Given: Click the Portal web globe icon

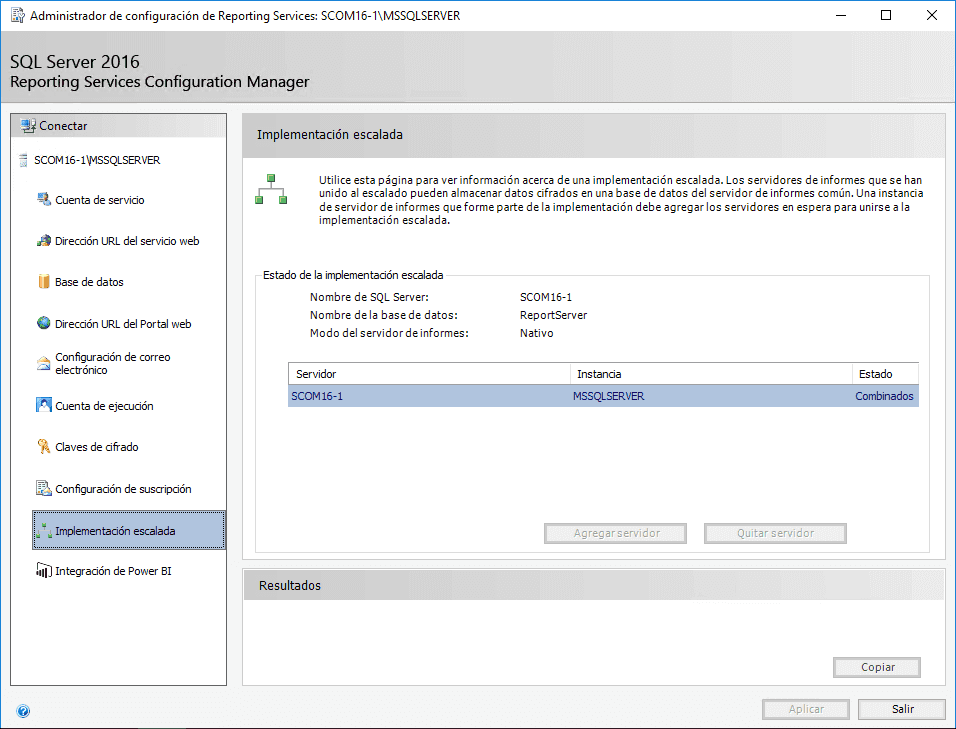Looking at the screenshot, I should tap(43, 323).
